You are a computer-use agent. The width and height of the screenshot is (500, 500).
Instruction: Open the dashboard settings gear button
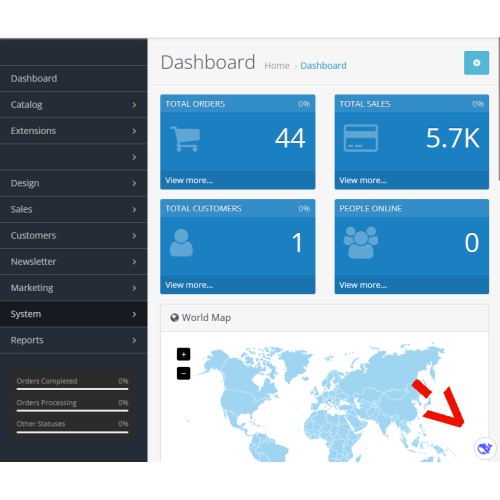coord(476,63)
